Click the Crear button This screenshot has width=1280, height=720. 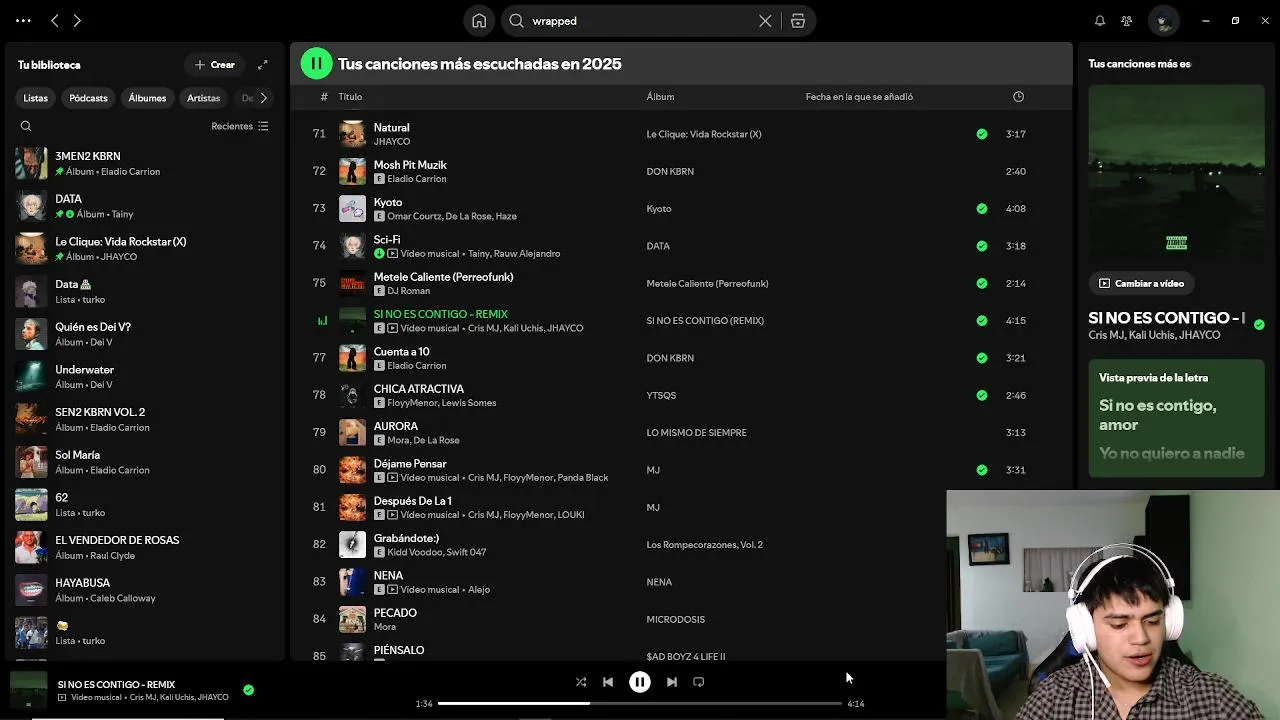pos(215,64)
